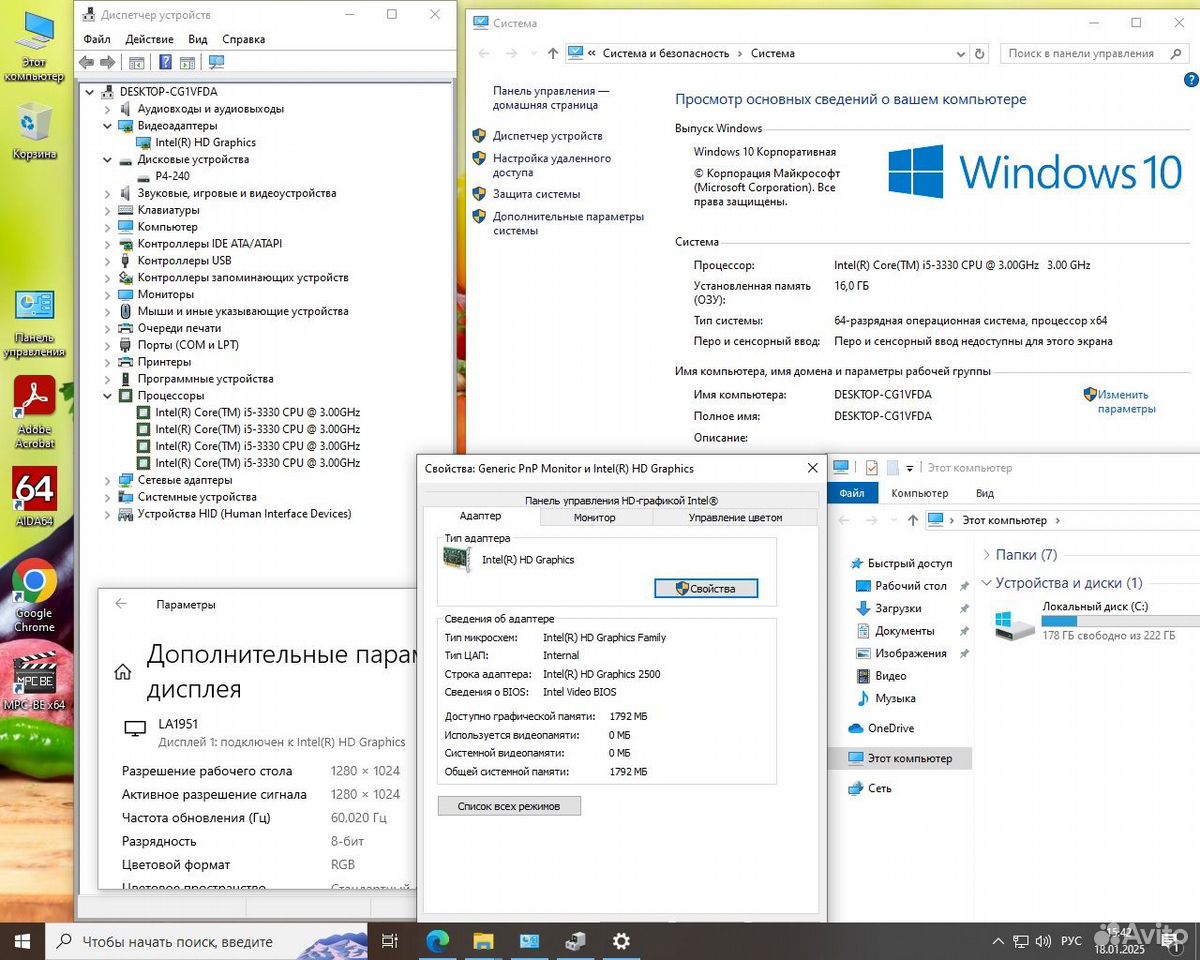Click the Свойства button in adapter properties
Screen dimensions: 1200x960
[706, 588]
